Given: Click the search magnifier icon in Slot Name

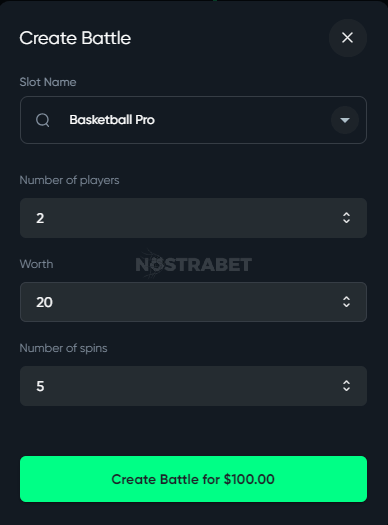Looking at the screenshot, I should pyautogui.click(x=43, y=120).
